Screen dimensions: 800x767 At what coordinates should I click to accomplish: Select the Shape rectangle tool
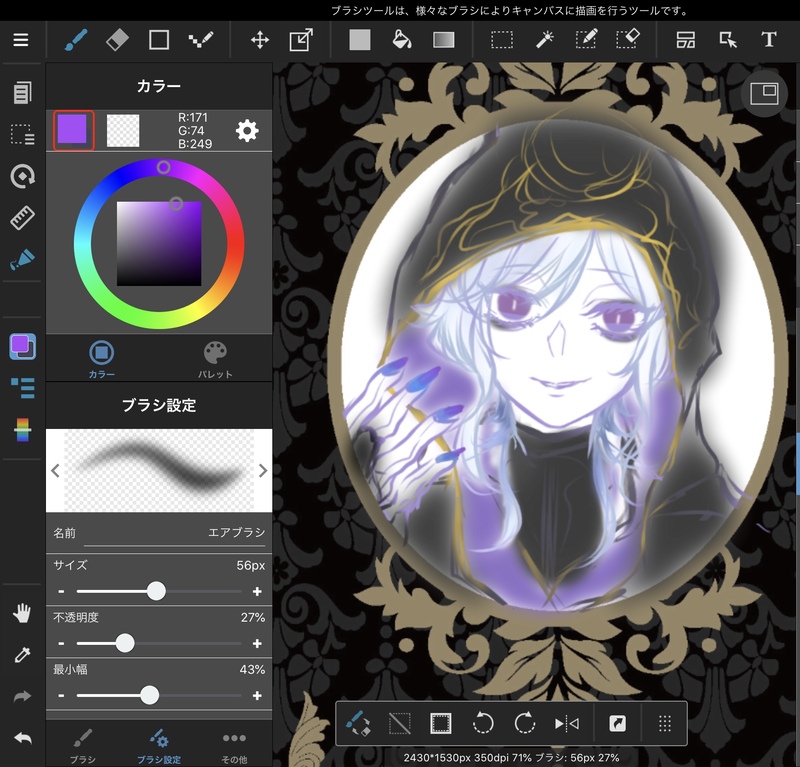click(159, 40)
